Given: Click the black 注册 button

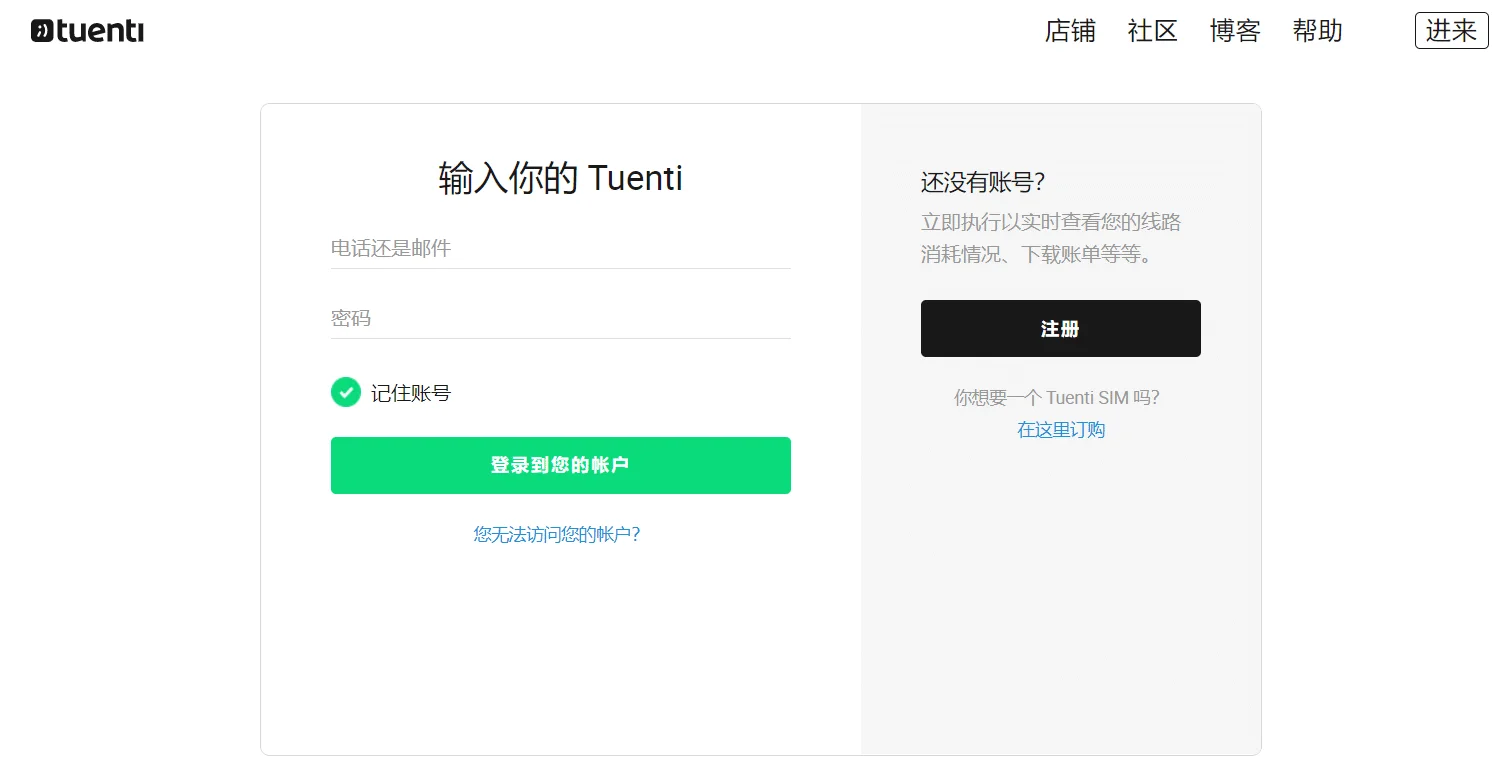Looking at the screenshot, I should [x=1060, y=328].
